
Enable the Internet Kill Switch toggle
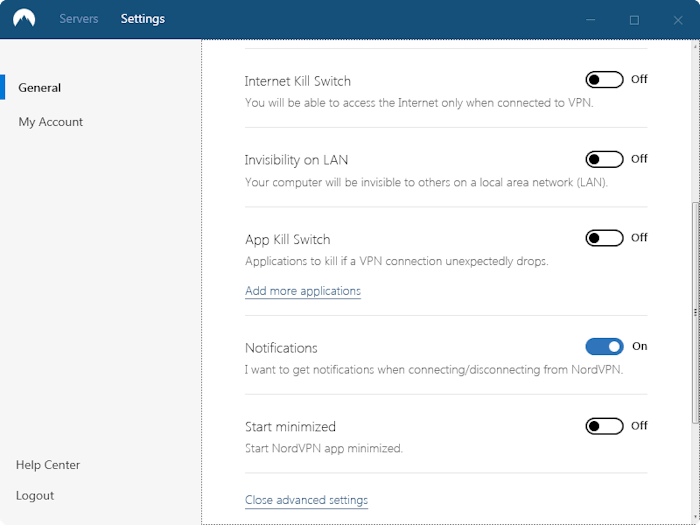coord(604,79)
